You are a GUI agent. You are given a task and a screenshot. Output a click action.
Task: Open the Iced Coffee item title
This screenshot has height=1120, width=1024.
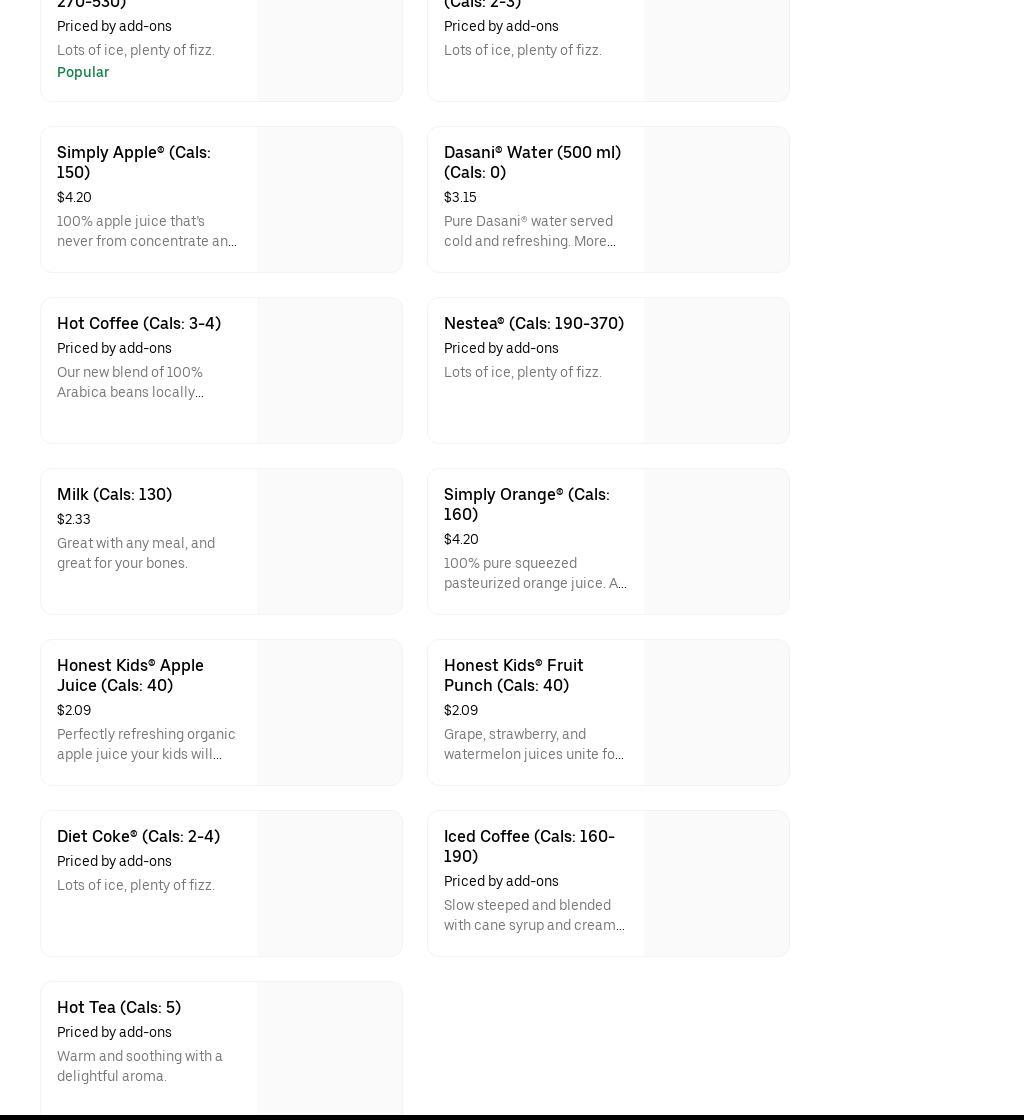[529, 846]
